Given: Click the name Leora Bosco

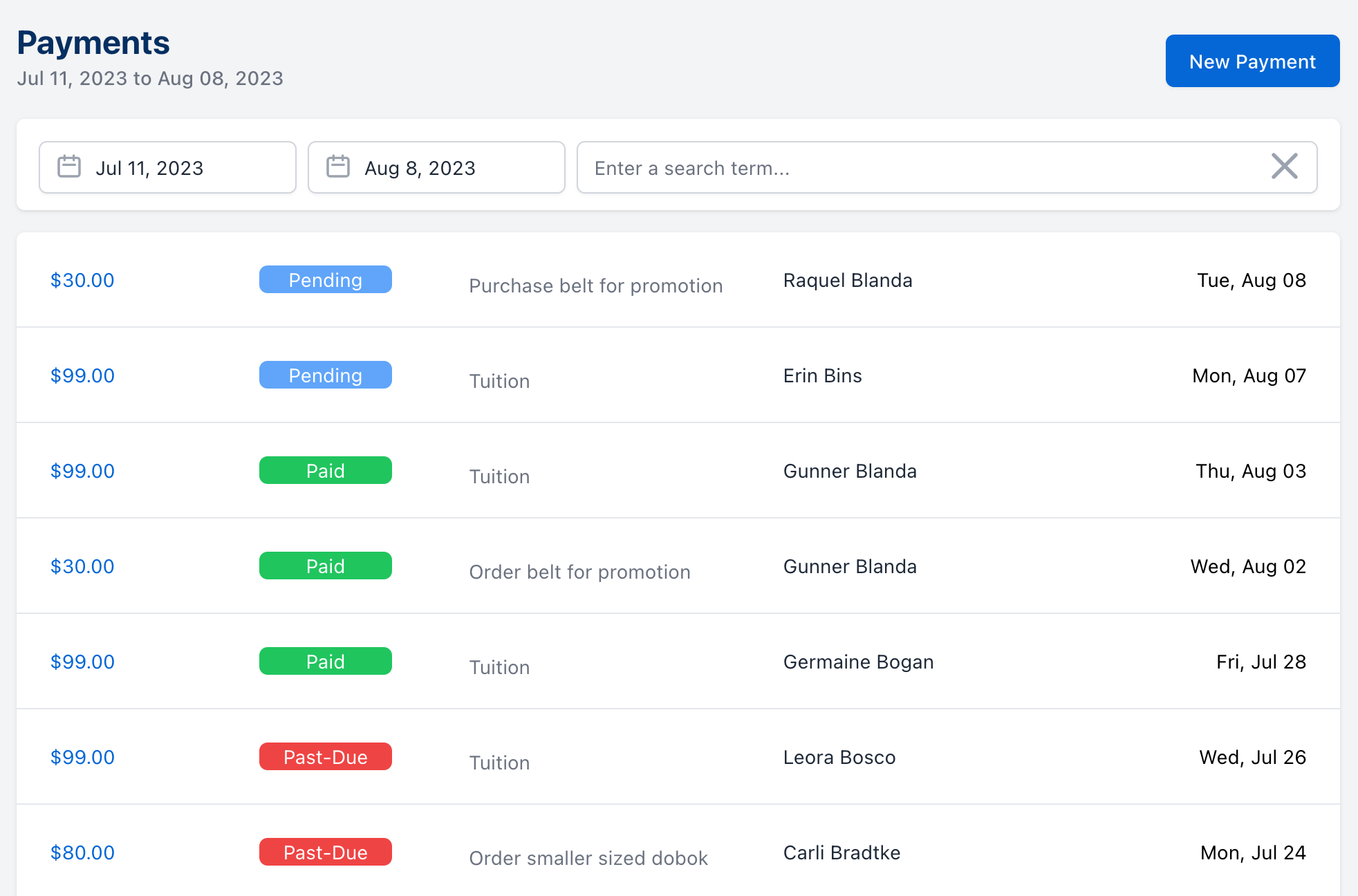Looking at the screenshot, I should coord(839,757).
